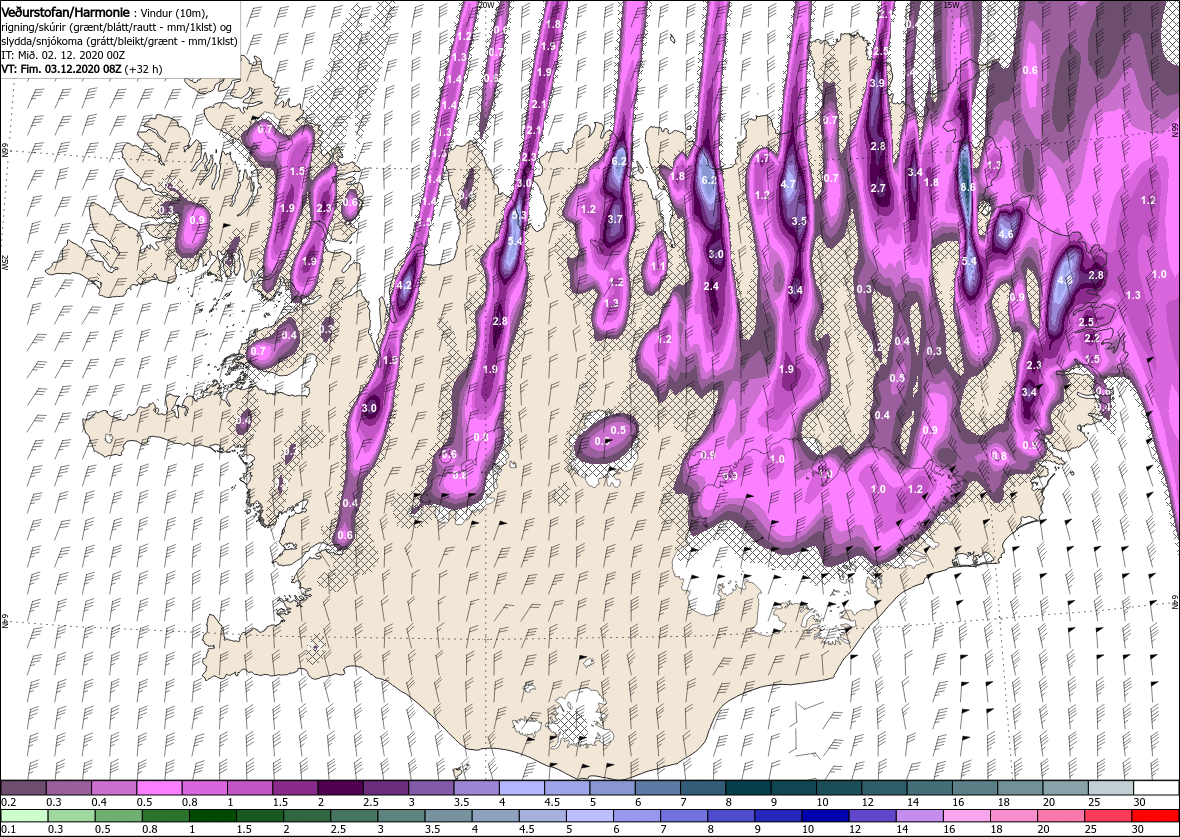This screenshot has height=837, width=1180.
Task: Select the magenta 1.5 snow legend swatch
Action: (x=295, y=788)
